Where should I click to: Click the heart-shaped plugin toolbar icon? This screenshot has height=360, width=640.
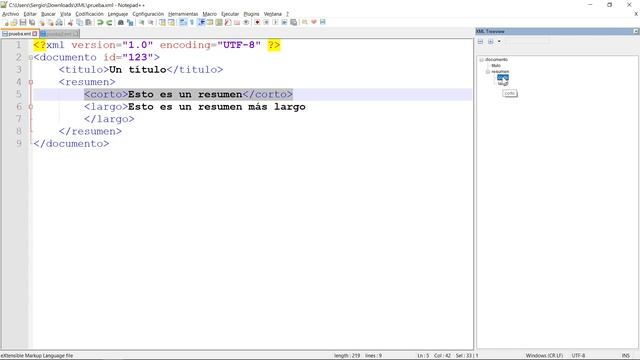tap(313, 22)
